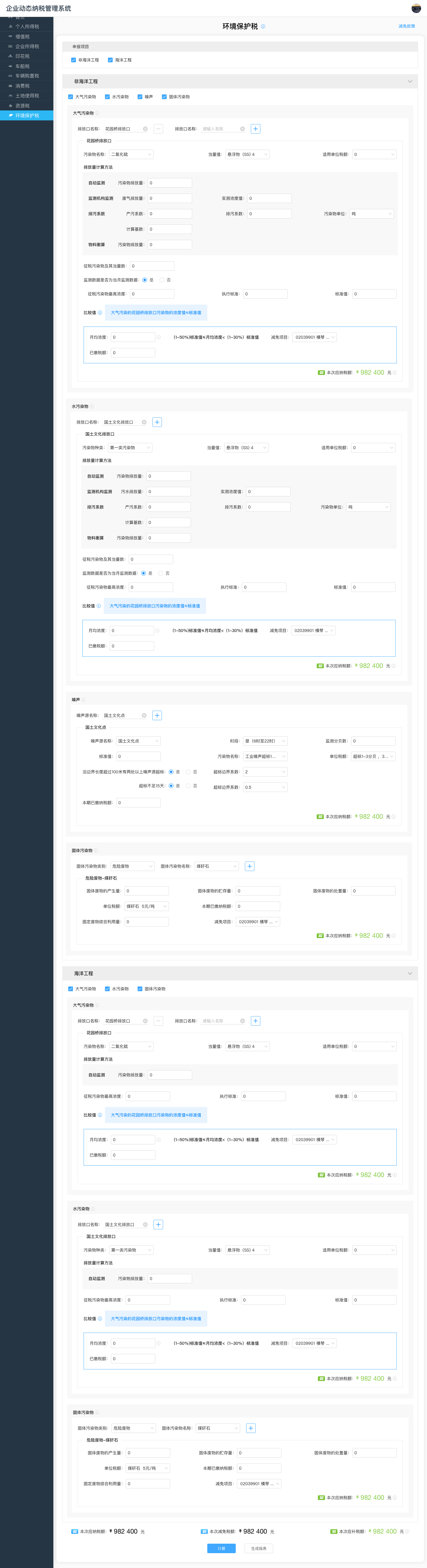Add a solid pollutant with the plus button under 海洋工程 固体污染物
The height and width of the screenshot is (1568, 427).
251,1428
